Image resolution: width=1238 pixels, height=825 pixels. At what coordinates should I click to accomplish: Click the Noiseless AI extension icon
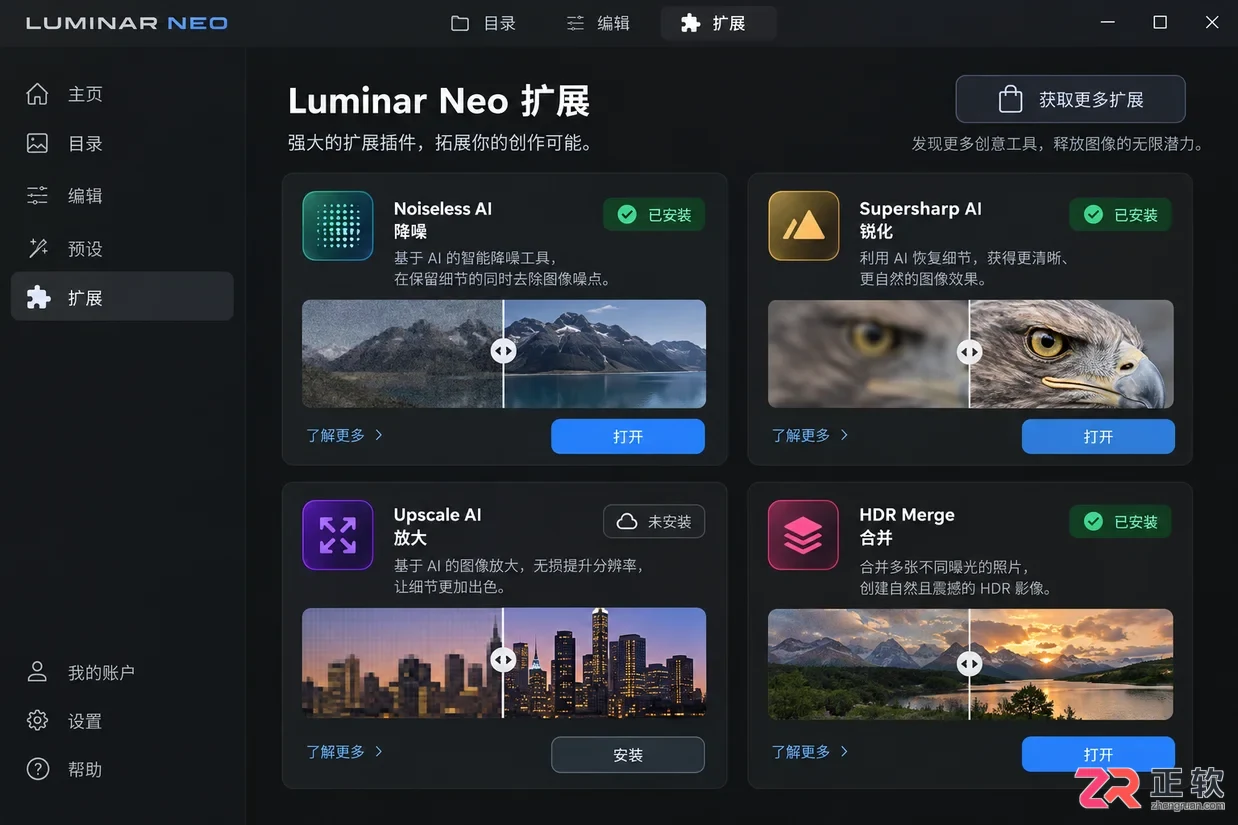click(x=338, y=226)
